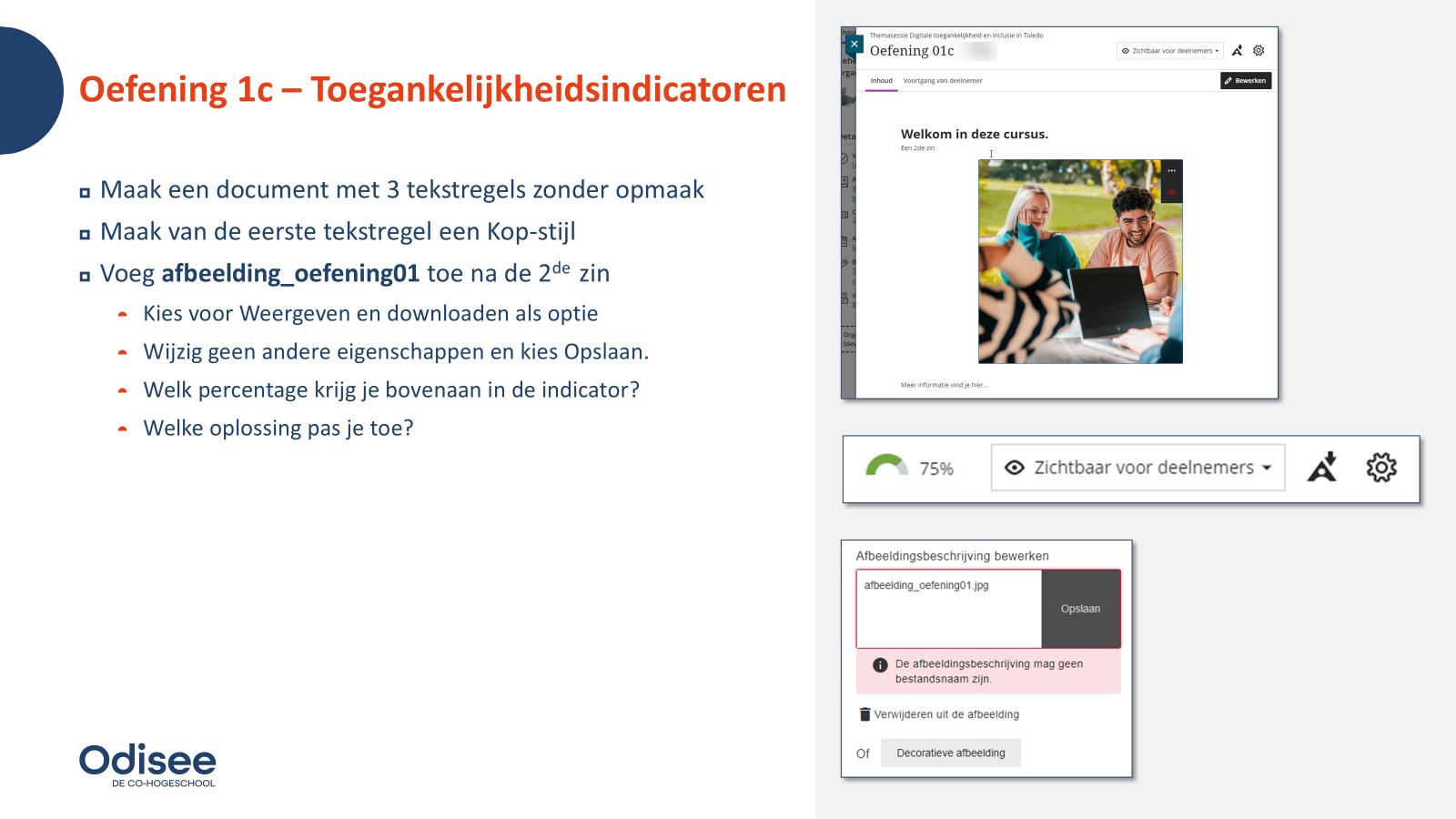Click 'Verwijderen uit de afbeelding' link
The height and width of the screenshot is (819, 1456).
[946, 714]
